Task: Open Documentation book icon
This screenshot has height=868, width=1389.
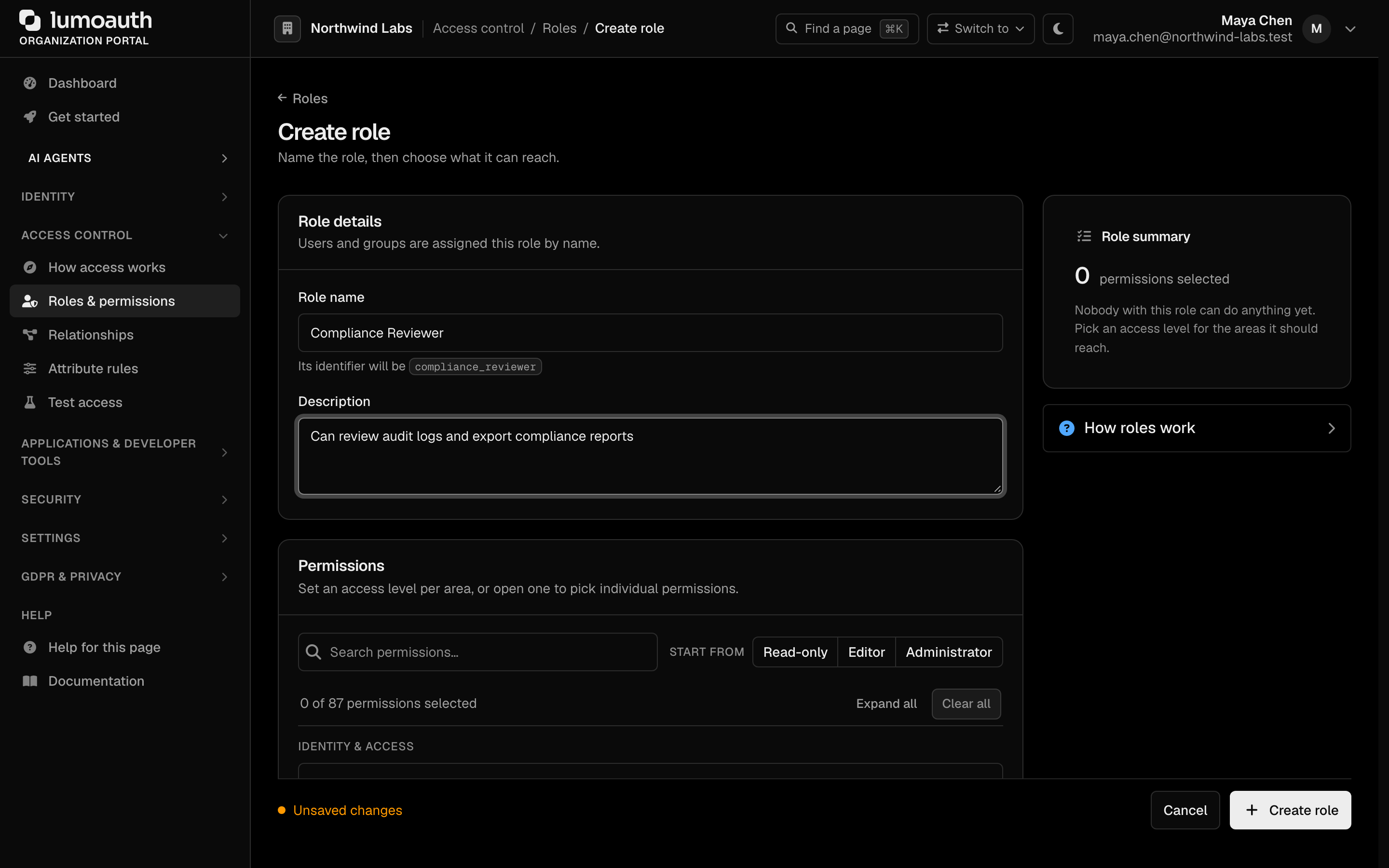Action: [30, 681]
